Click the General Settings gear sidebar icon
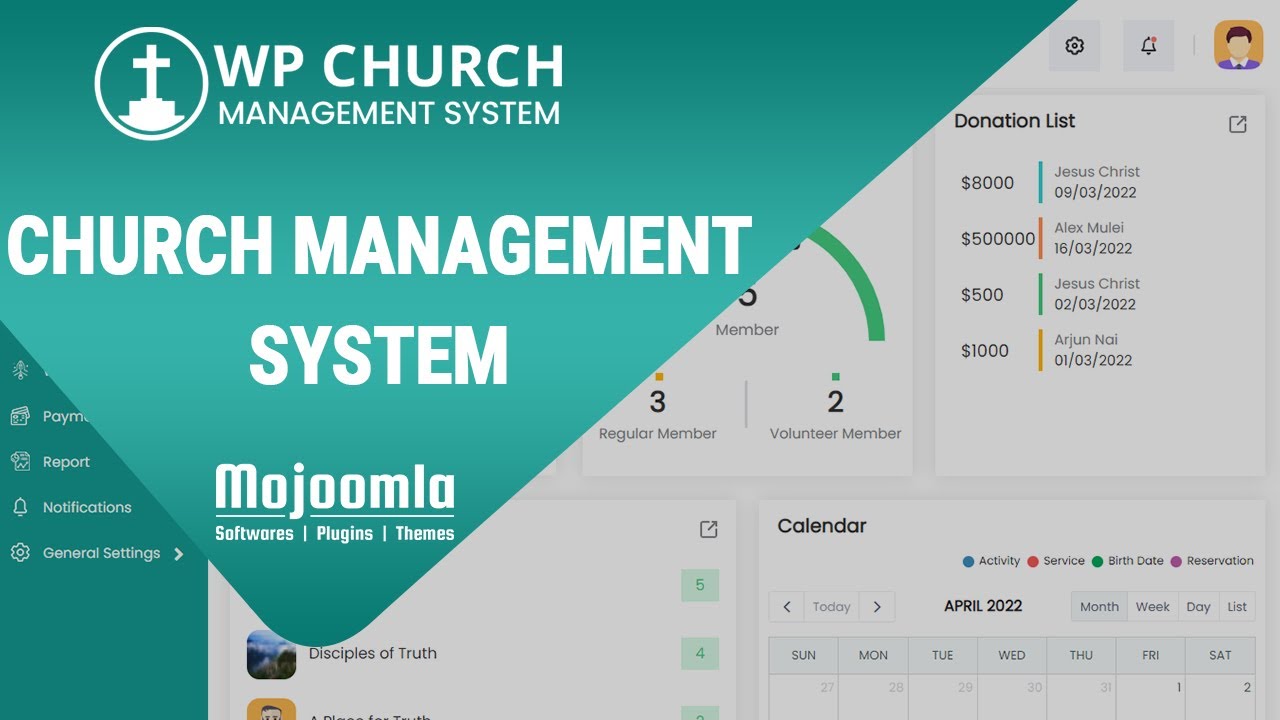This screenshot has width=1280, height=720. pyautogui.click(x=20, y=553)
